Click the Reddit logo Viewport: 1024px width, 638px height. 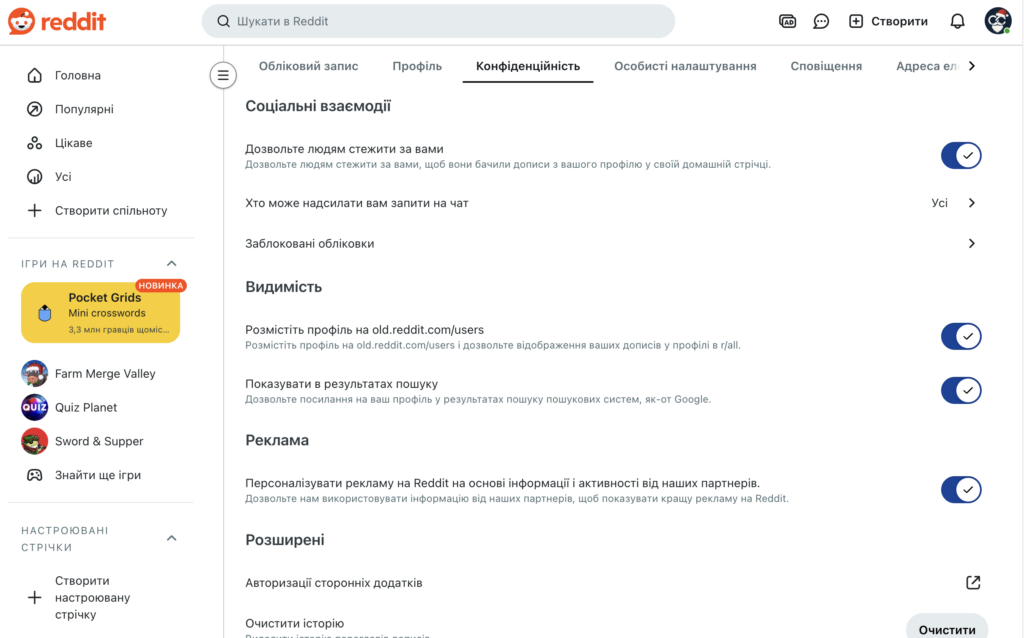point(57,21)
